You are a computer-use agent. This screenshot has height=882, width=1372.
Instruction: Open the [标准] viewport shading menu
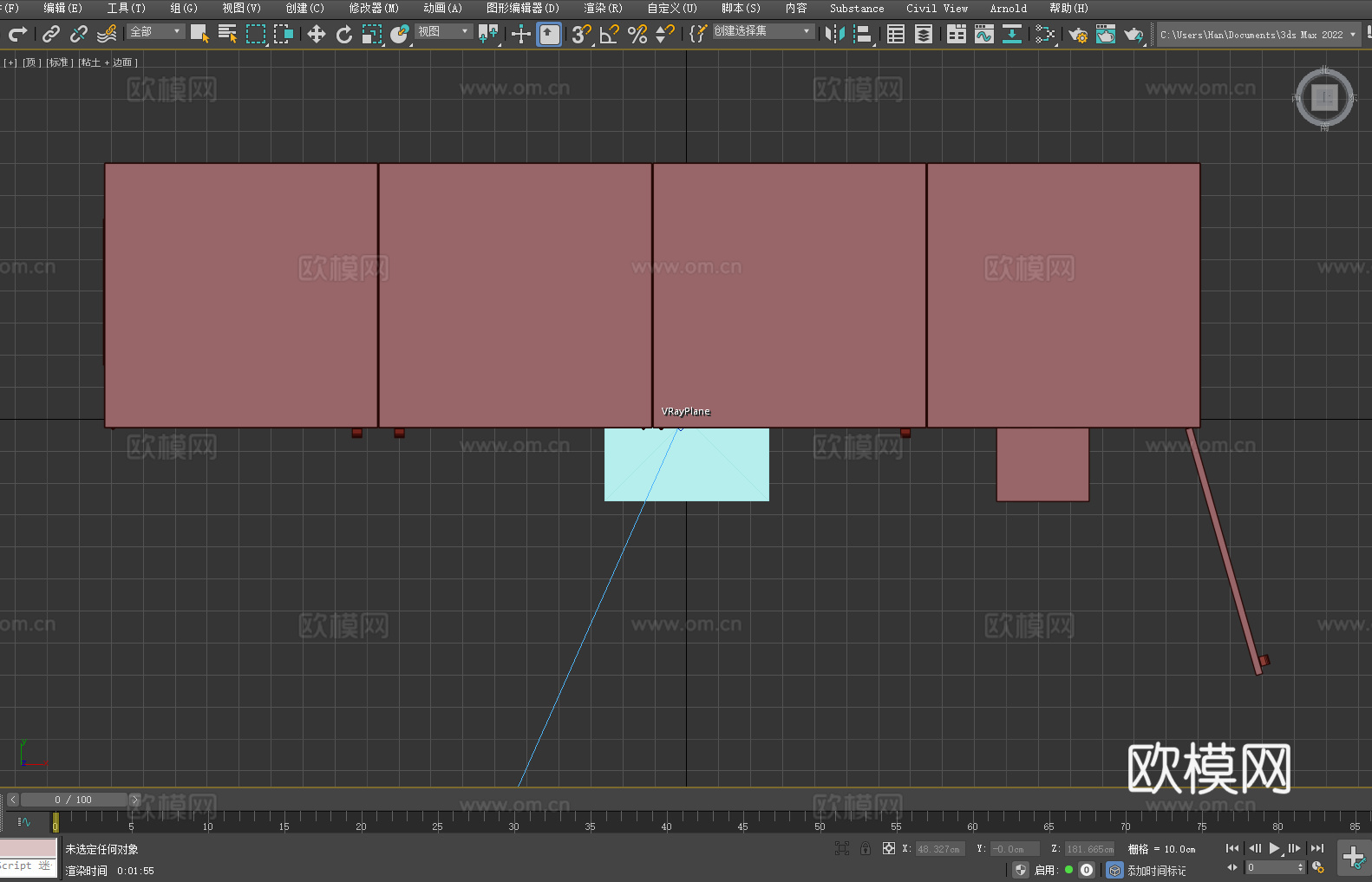point(60,62)
